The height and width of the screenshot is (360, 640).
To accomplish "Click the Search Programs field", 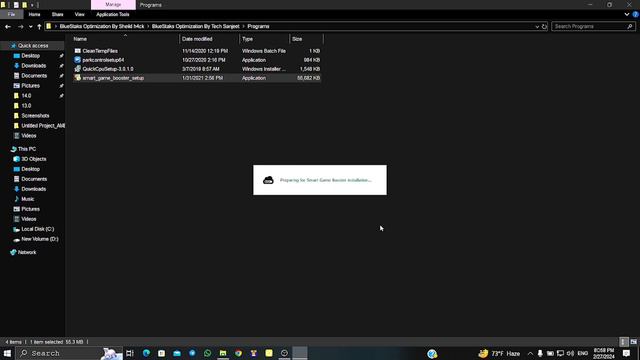I will (x=593, y=27).
